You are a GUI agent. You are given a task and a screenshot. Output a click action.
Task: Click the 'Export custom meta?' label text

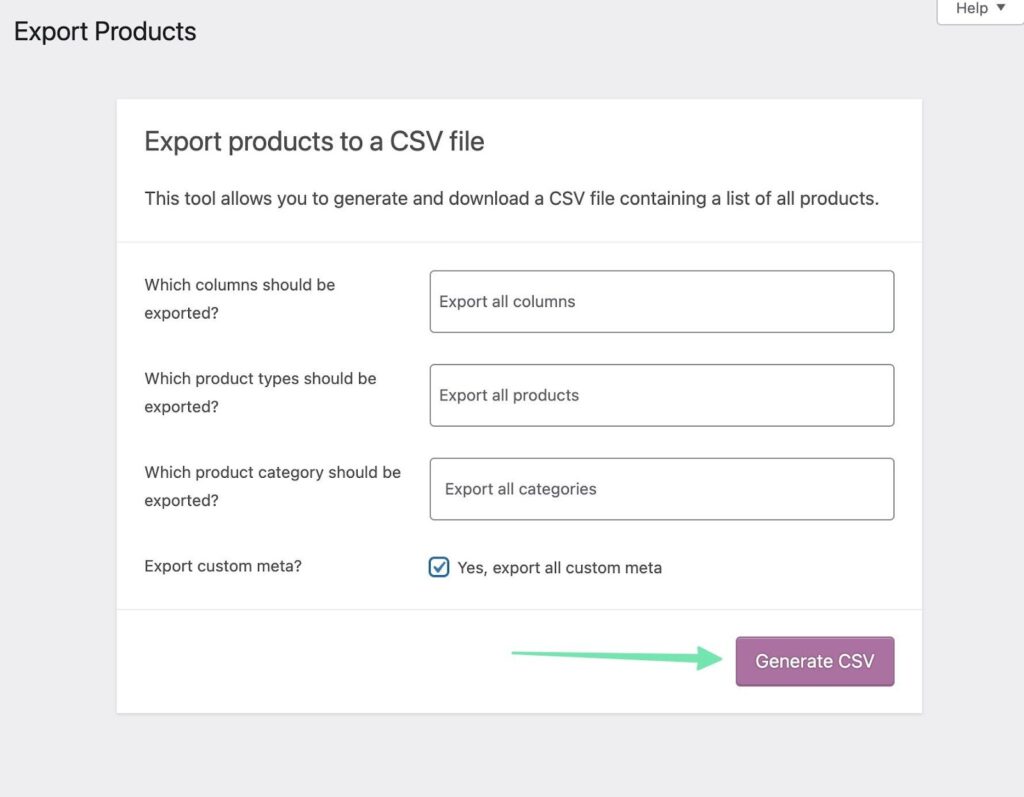tap(223, 566)
